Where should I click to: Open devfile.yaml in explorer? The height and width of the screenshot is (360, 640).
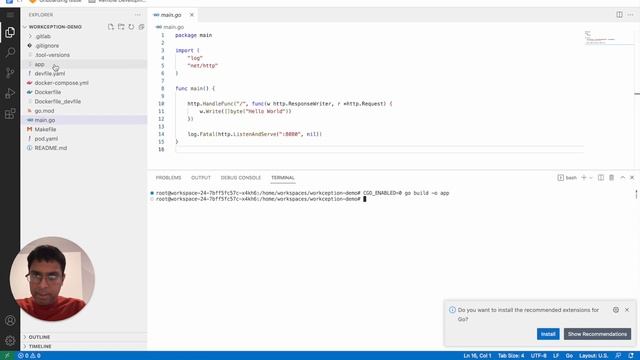[84, 73]
